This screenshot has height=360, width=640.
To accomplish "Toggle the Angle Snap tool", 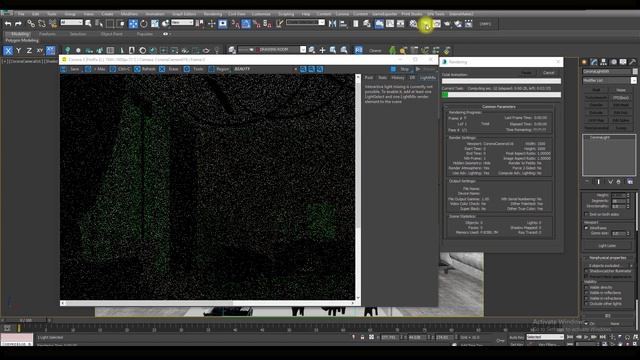I will 246,24.
